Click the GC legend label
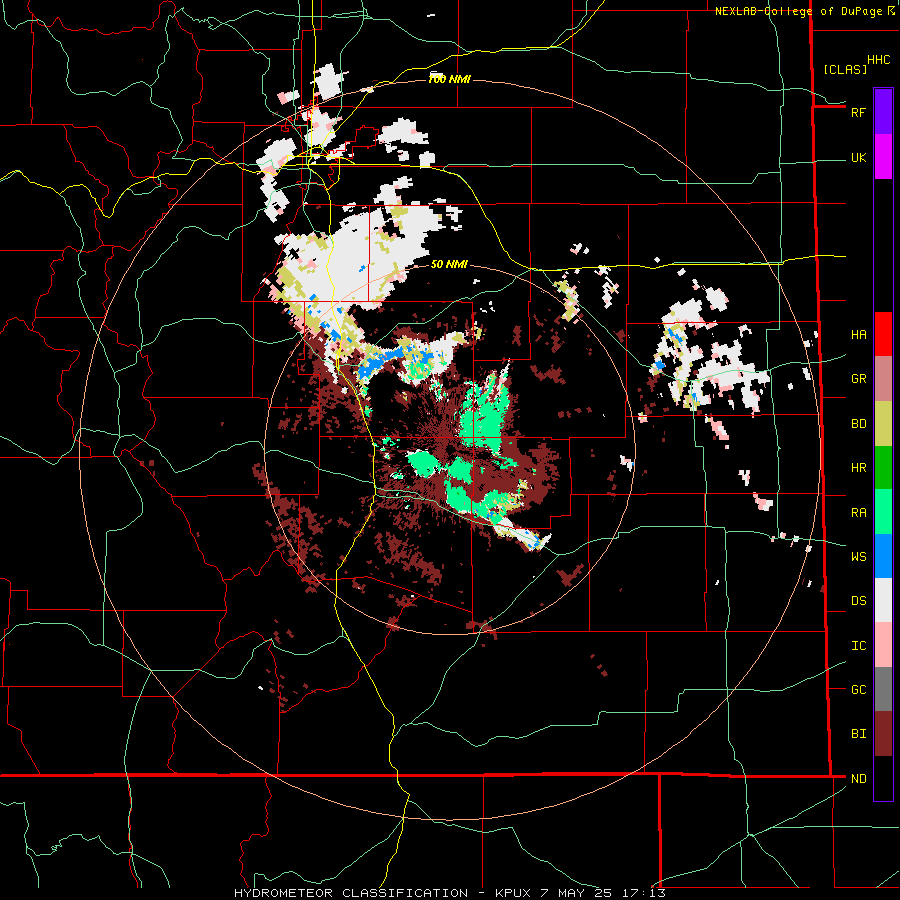 pyautogui.click(x=858, y=689)
